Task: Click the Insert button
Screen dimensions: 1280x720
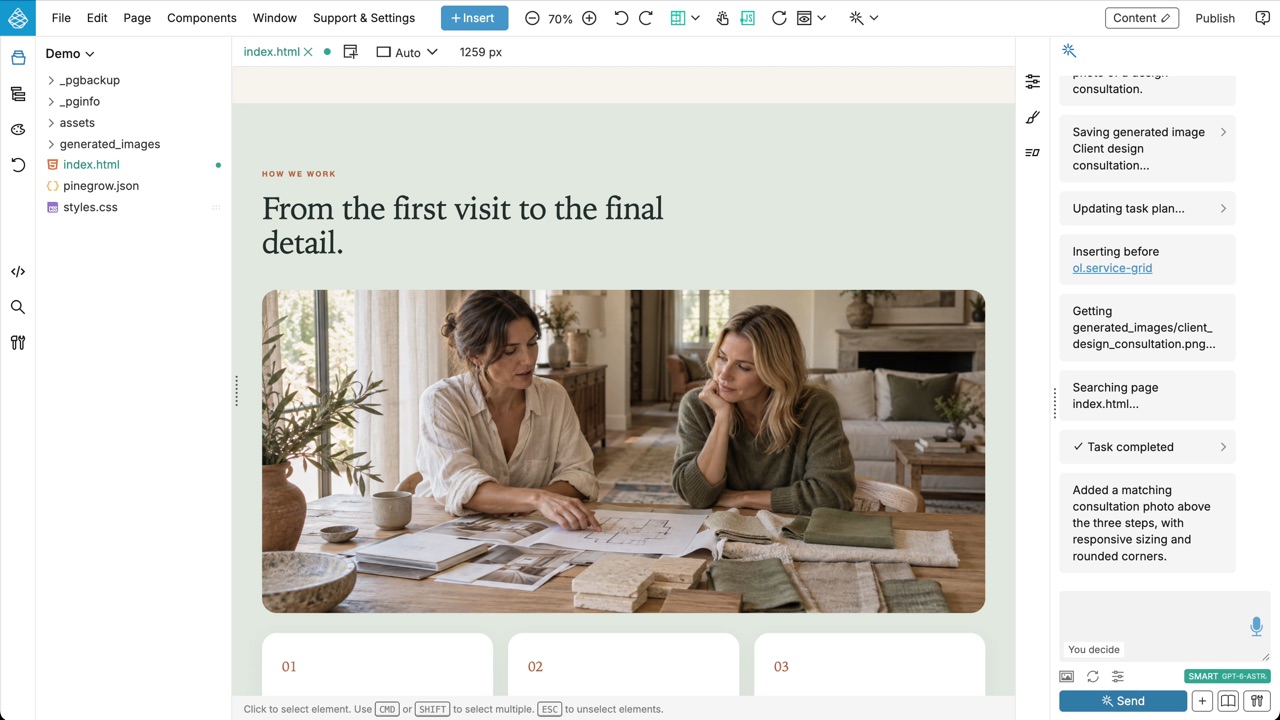Action: click(474, 18)
